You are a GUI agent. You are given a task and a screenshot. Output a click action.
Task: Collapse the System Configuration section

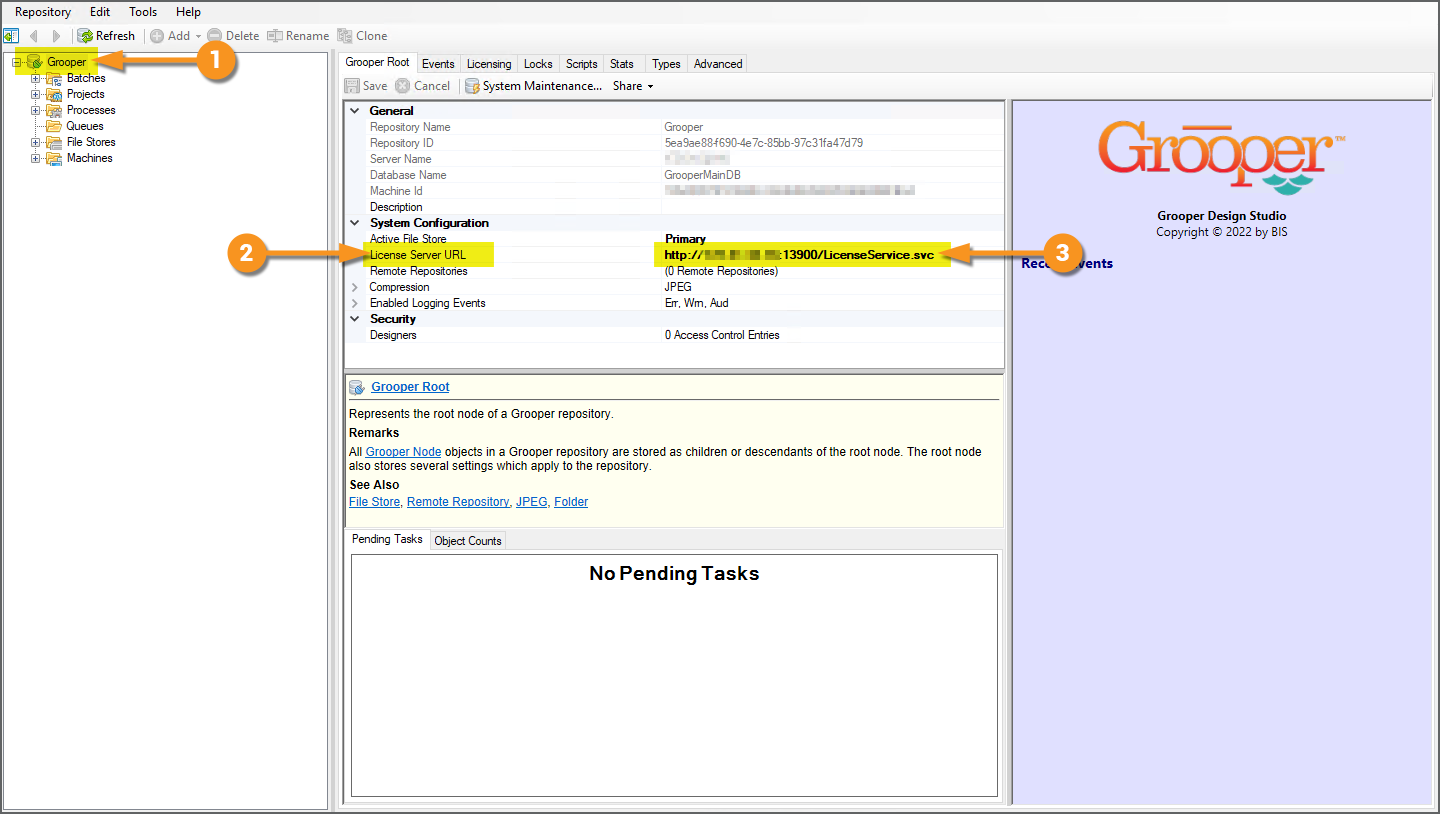point(354,223)
